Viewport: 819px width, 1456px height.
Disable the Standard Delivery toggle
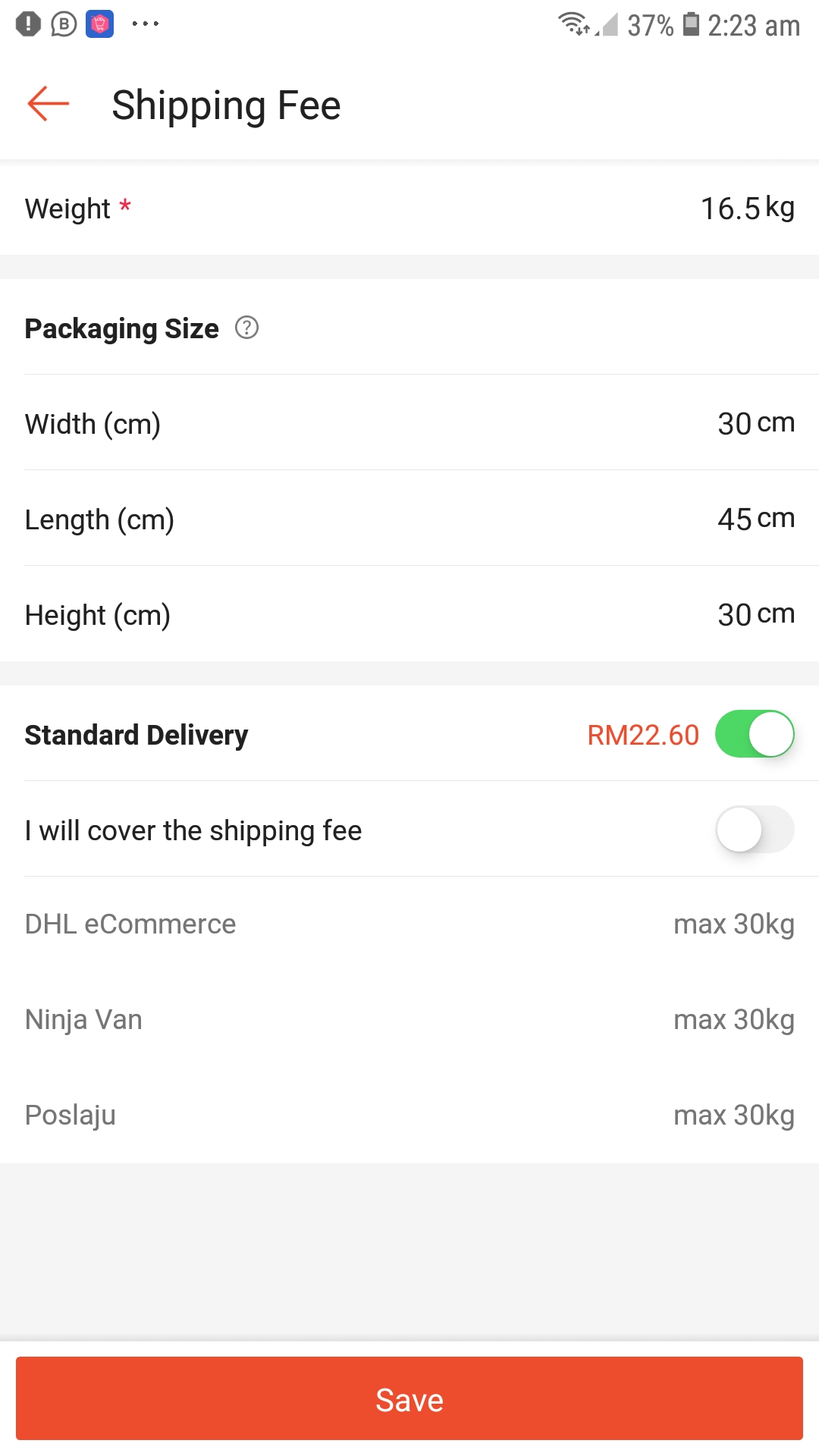click(755, 734)
